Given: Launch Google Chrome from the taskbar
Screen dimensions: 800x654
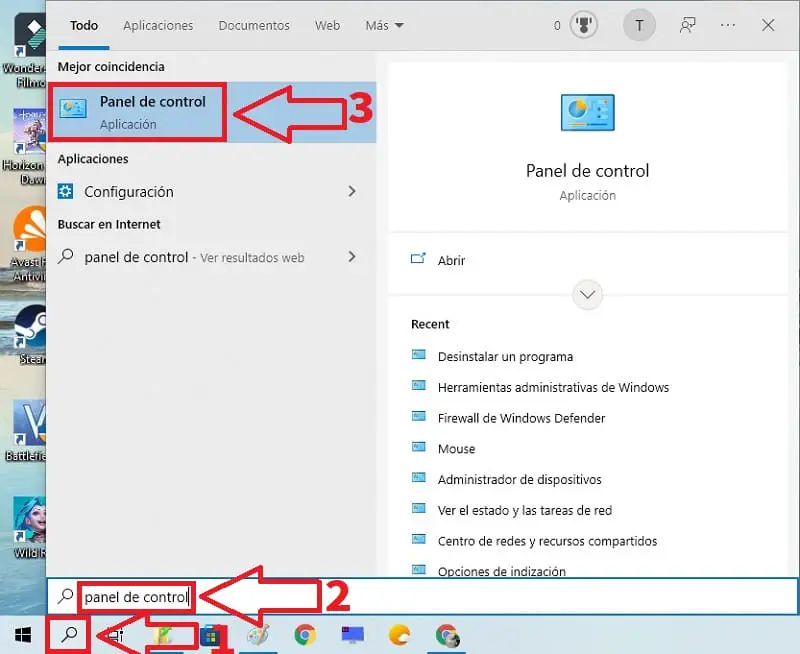Looking at the screenshot, I should click(305, 635).
